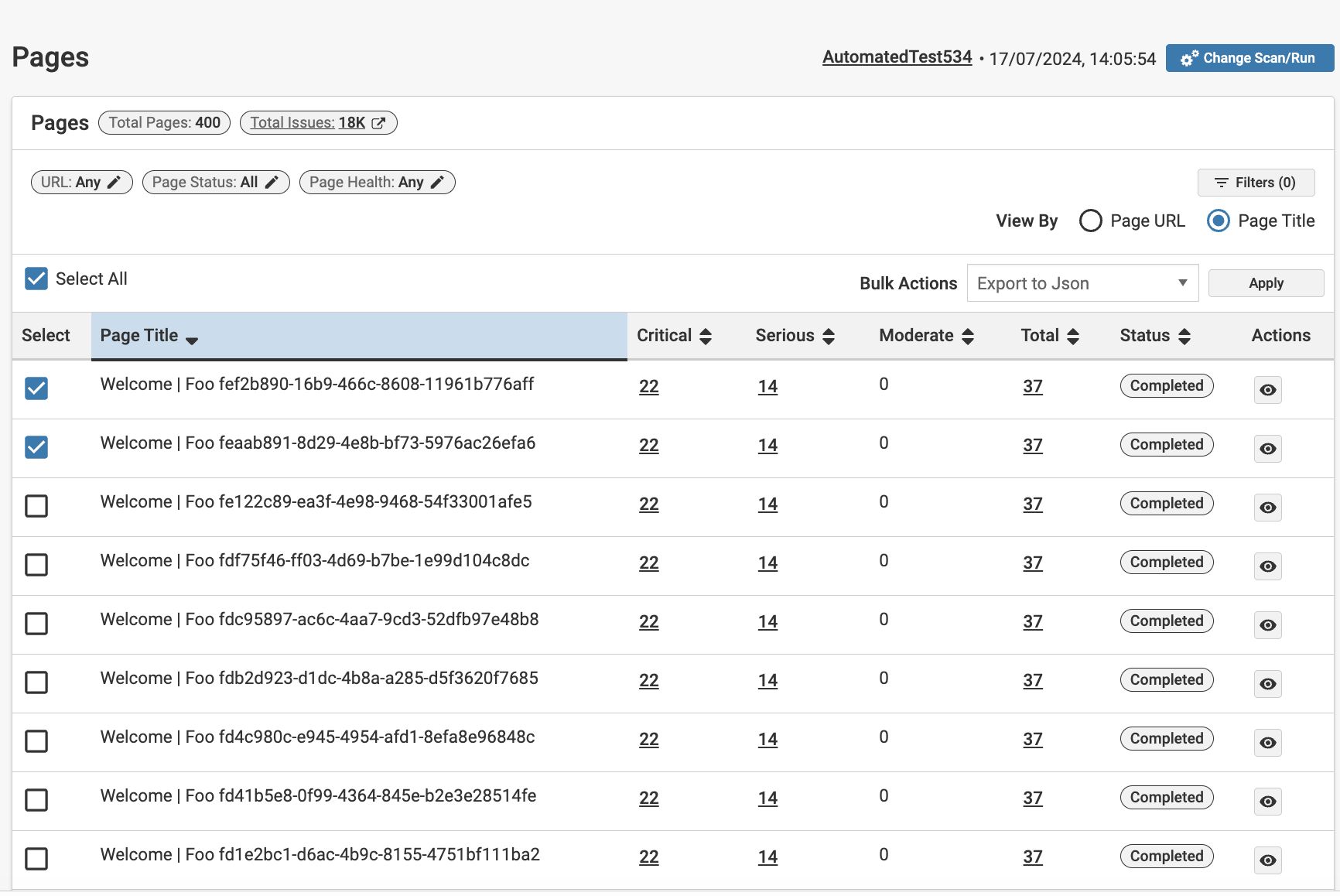1340x896 pixels.
Task: Sort by Status column header
Action: 1184,337
